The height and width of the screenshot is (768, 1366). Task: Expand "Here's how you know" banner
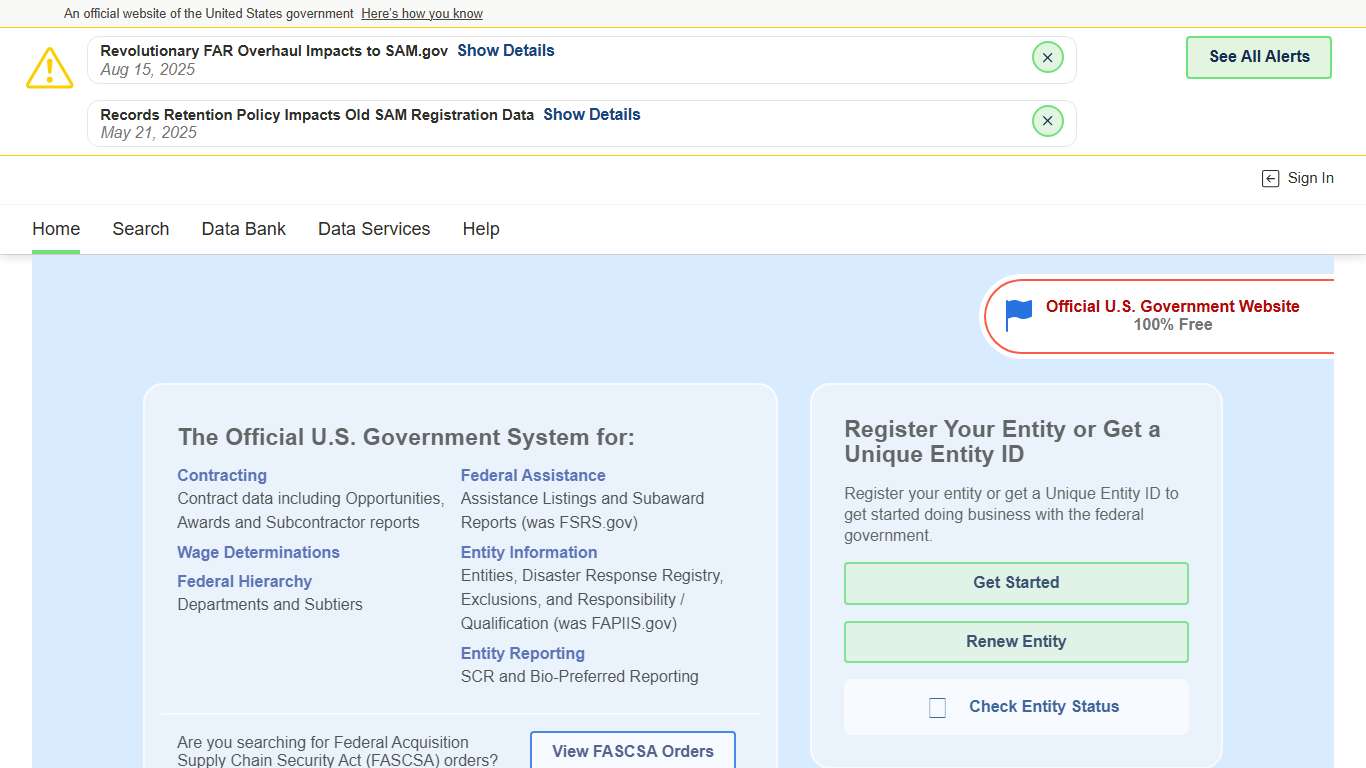[421, 14]
